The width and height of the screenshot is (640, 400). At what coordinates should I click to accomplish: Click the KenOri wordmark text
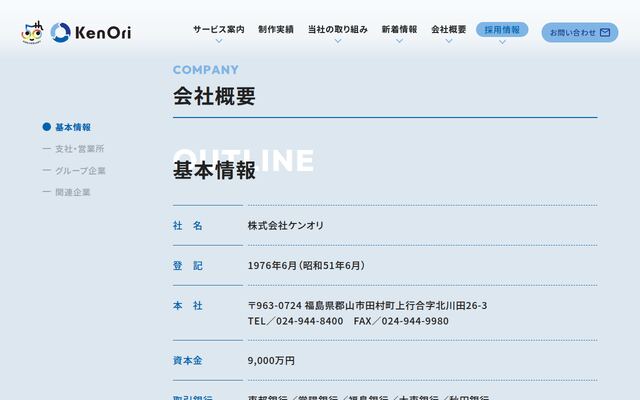coord(103,33)
